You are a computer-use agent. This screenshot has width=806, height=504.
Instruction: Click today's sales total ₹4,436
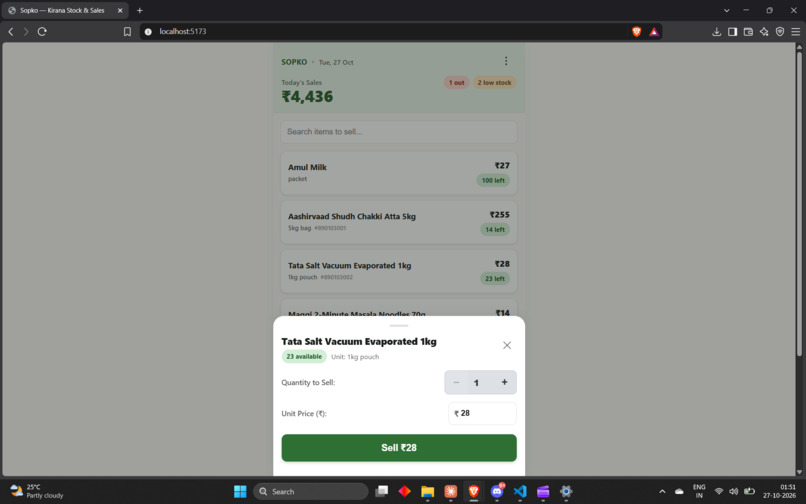[307, 97]
